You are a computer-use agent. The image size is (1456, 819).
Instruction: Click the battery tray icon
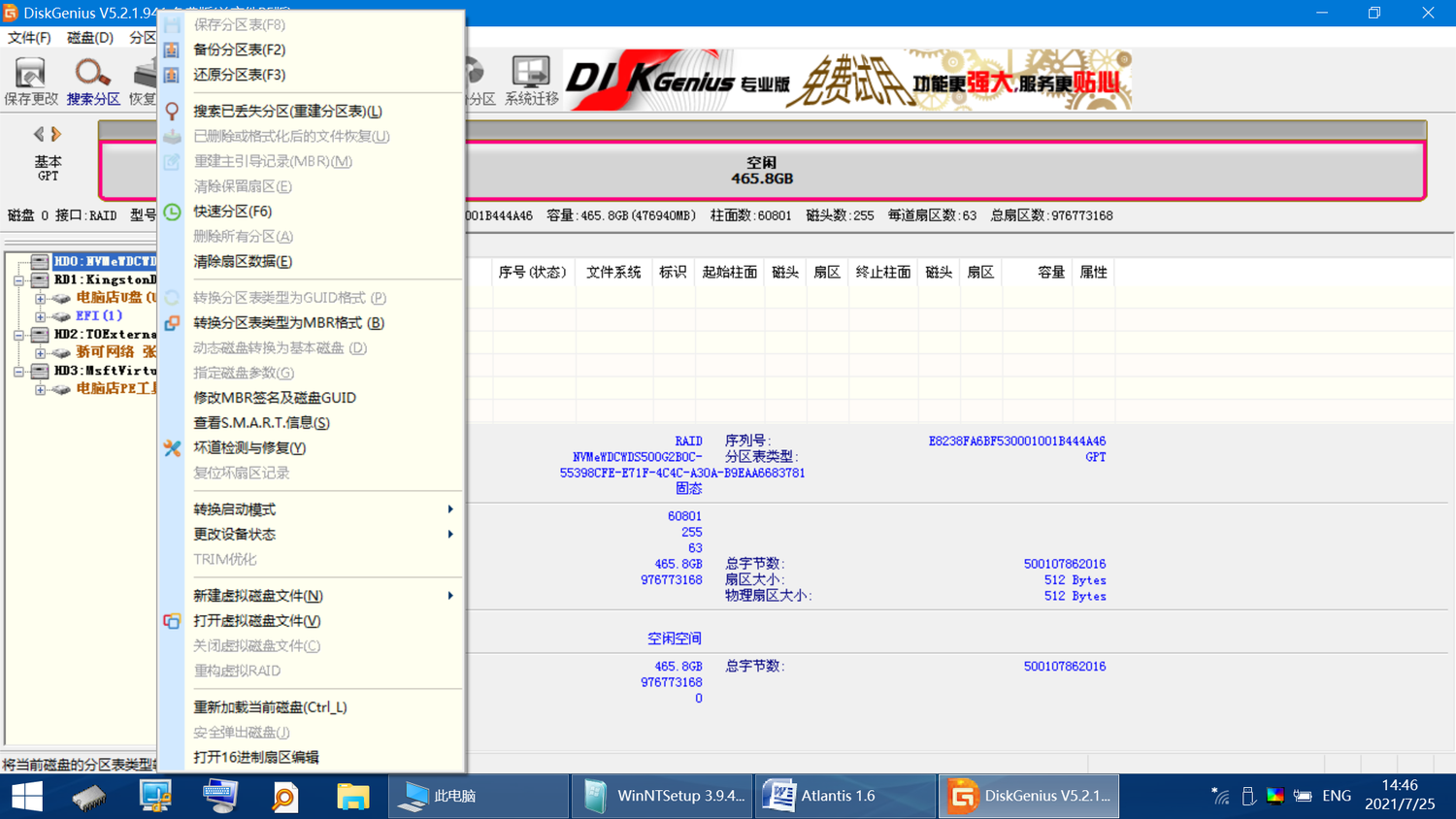(1303, 796)
